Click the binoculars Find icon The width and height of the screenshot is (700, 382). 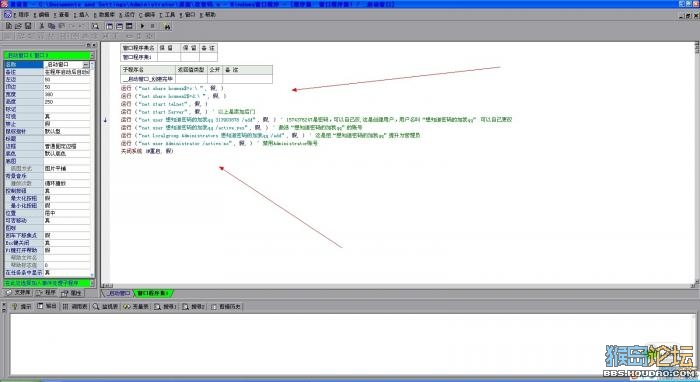167,27
